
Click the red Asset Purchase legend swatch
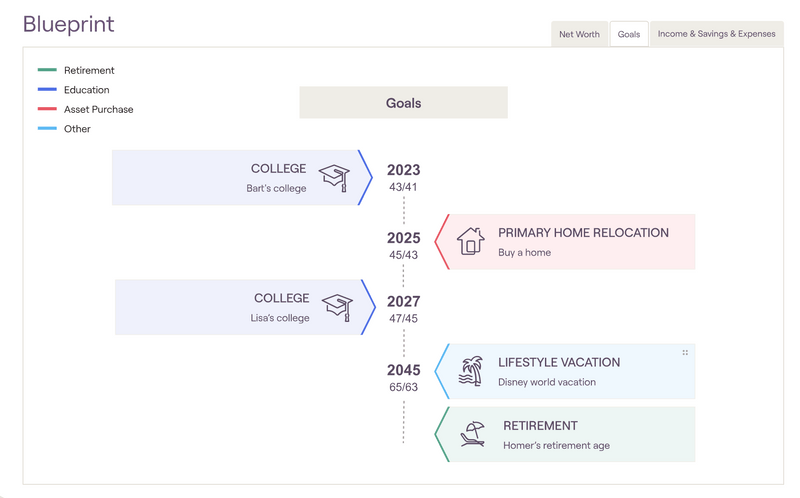click(x=47, y=109)
